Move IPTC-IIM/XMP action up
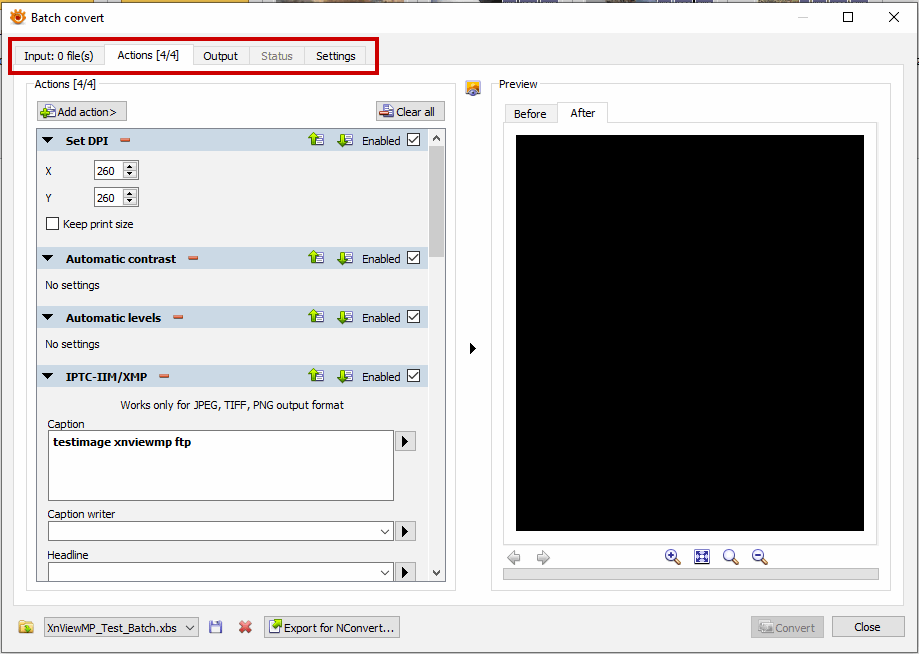Screen dimensions: 919x654 [x=316, y=376]
